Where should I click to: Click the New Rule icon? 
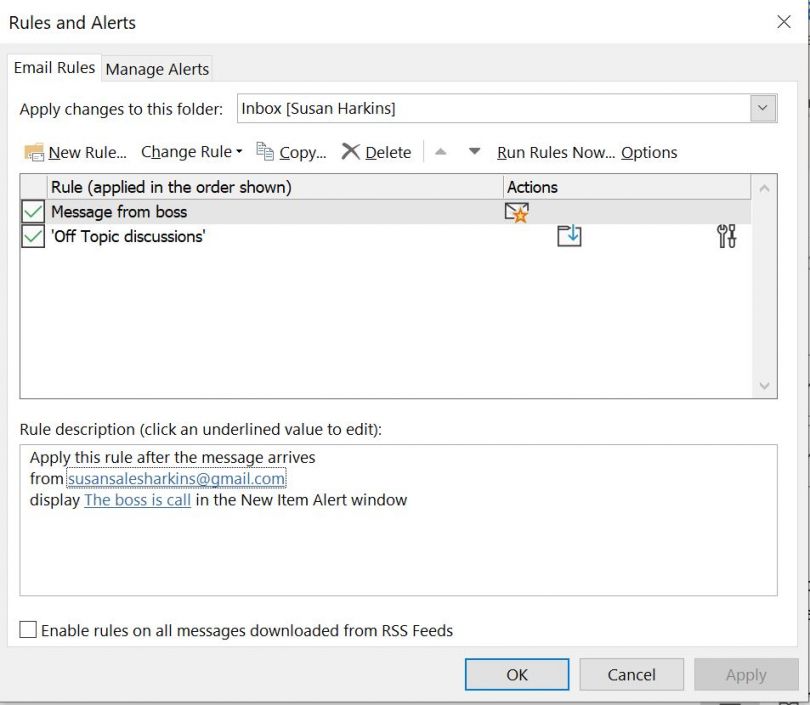pyautogui.click(x=33, y=151)
